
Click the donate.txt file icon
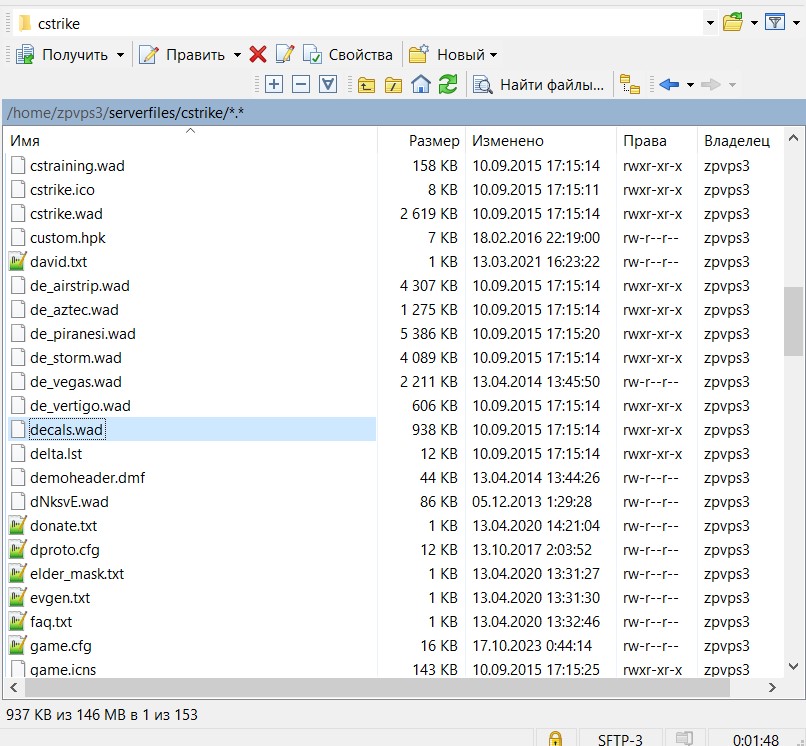(x=17, y=525)
